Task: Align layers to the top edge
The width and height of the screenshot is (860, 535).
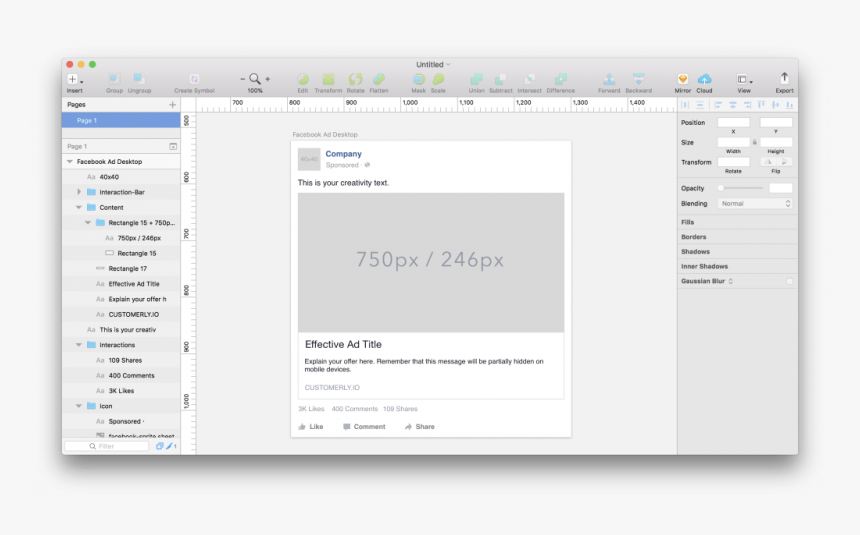Action: pos(761,105)
